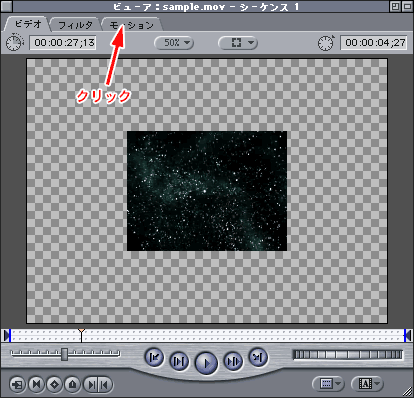414x398 pixels.
Task: Add a keyframe with diamond button
Action: pyautogui.click(x=54, y=385)
